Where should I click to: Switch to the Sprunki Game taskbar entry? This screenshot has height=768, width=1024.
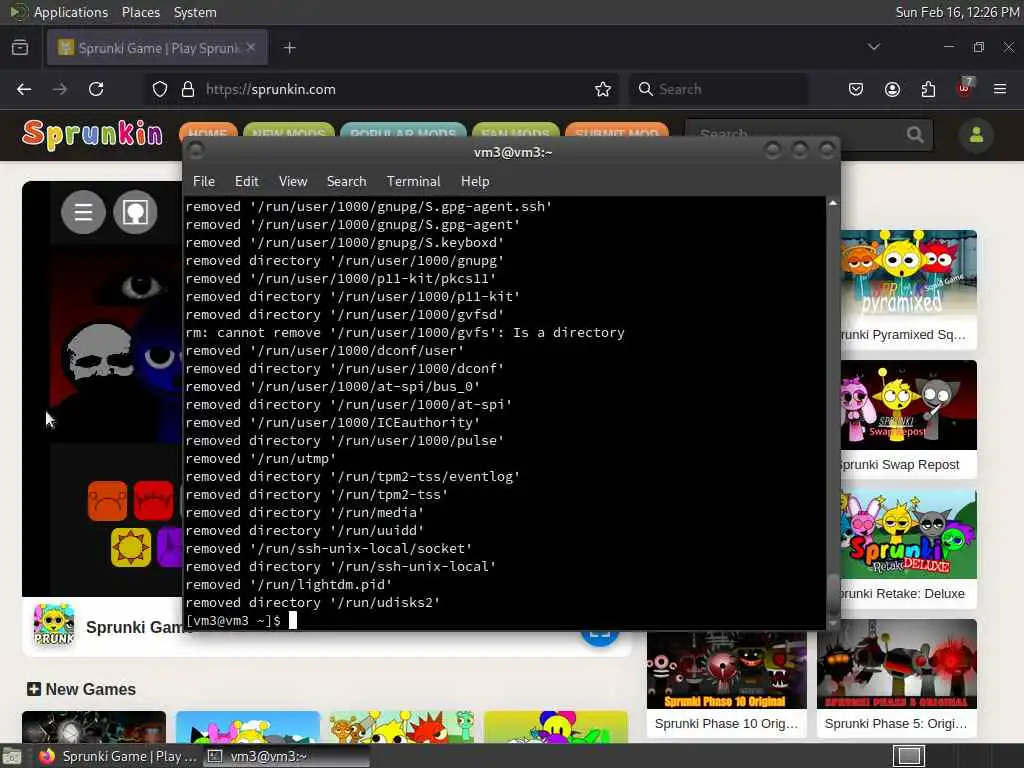click(118, 756)
